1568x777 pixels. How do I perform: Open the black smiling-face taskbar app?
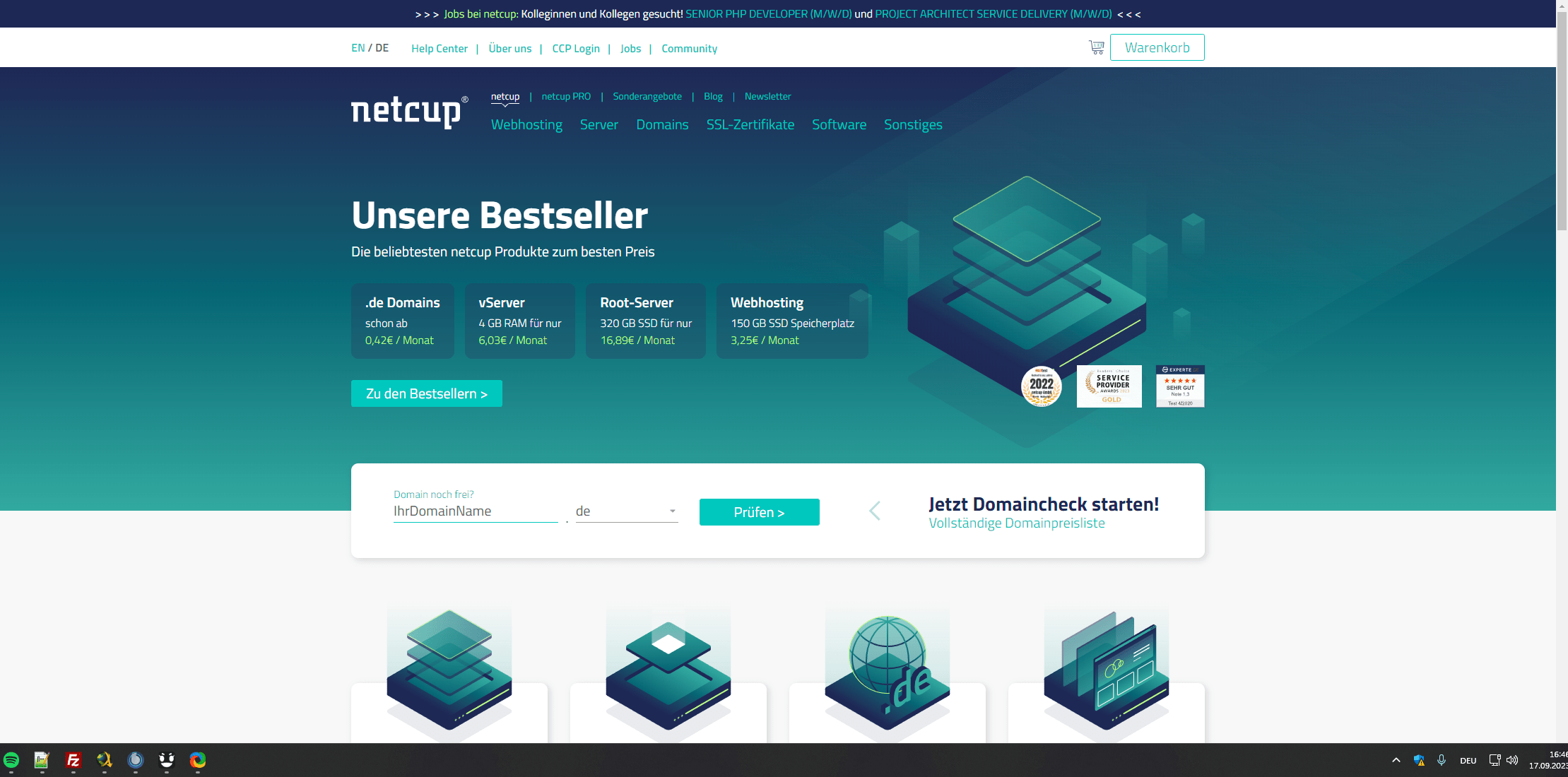tap(167, 760)
